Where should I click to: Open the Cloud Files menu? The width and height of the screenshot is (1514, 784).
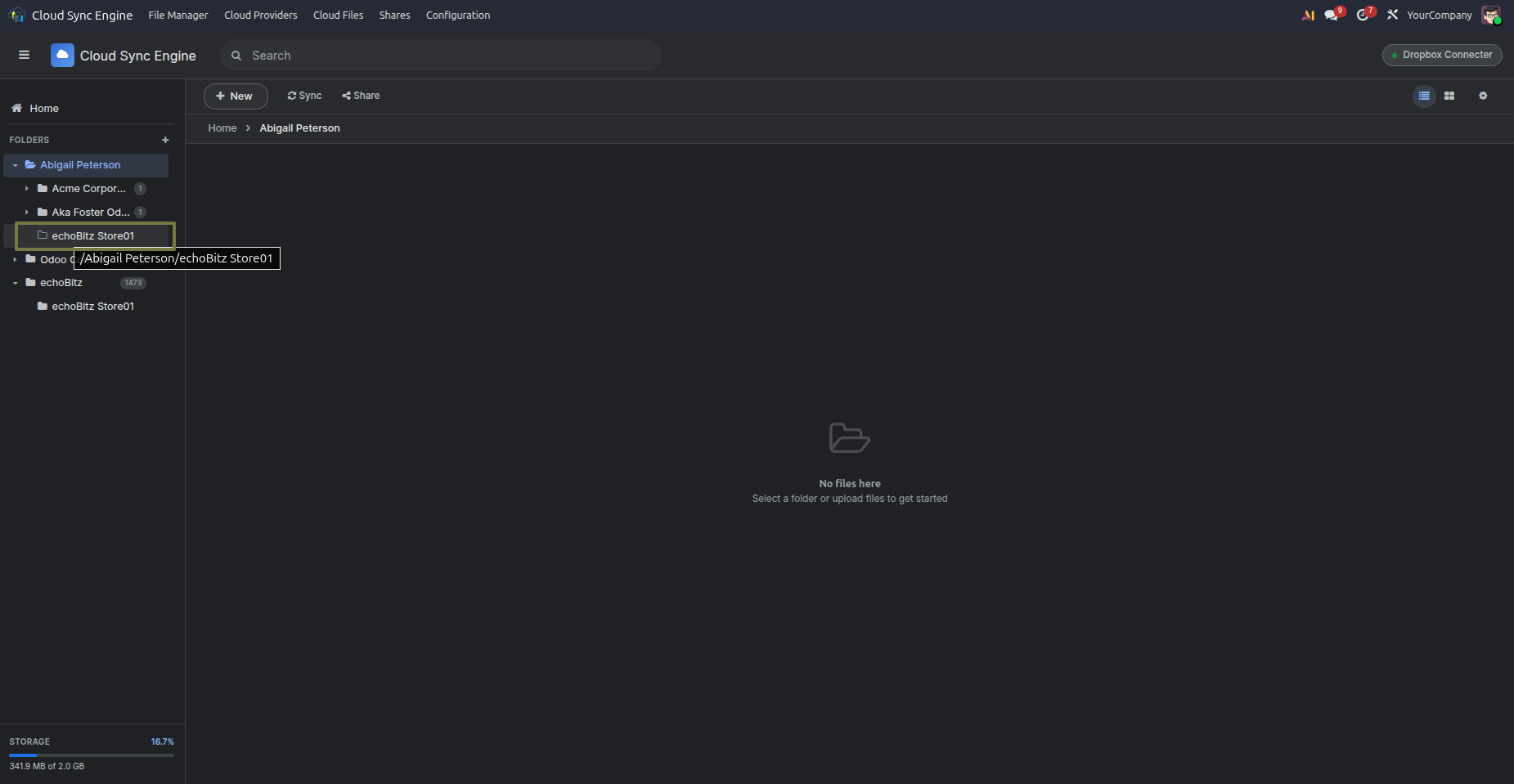[339, 15]
